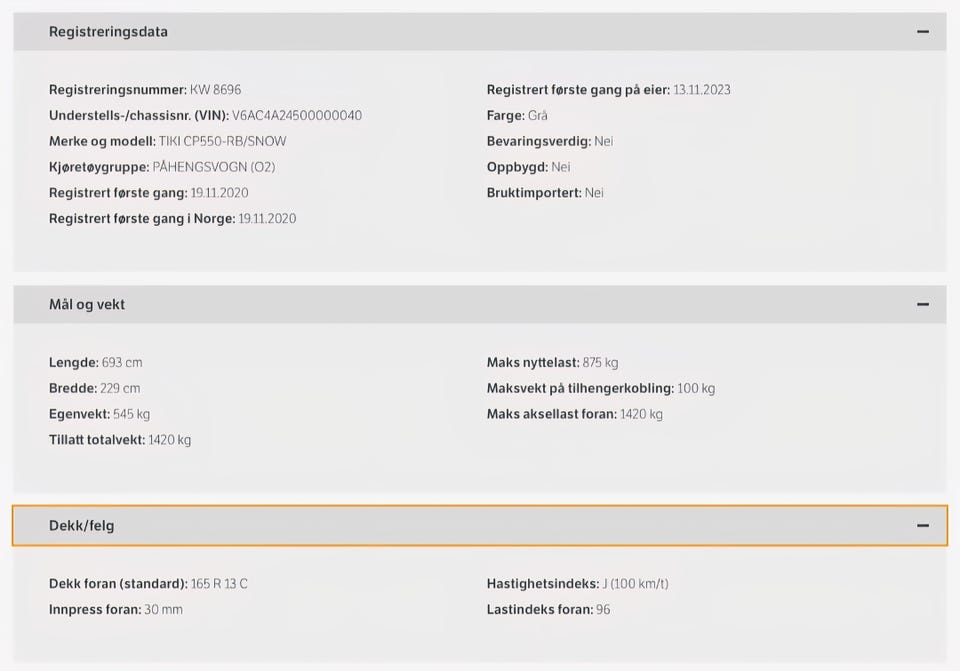The height and width of the screenshot is (671, 960).
Task: Collapse the Dekk/felg section title
Action: tap(81, 526)
